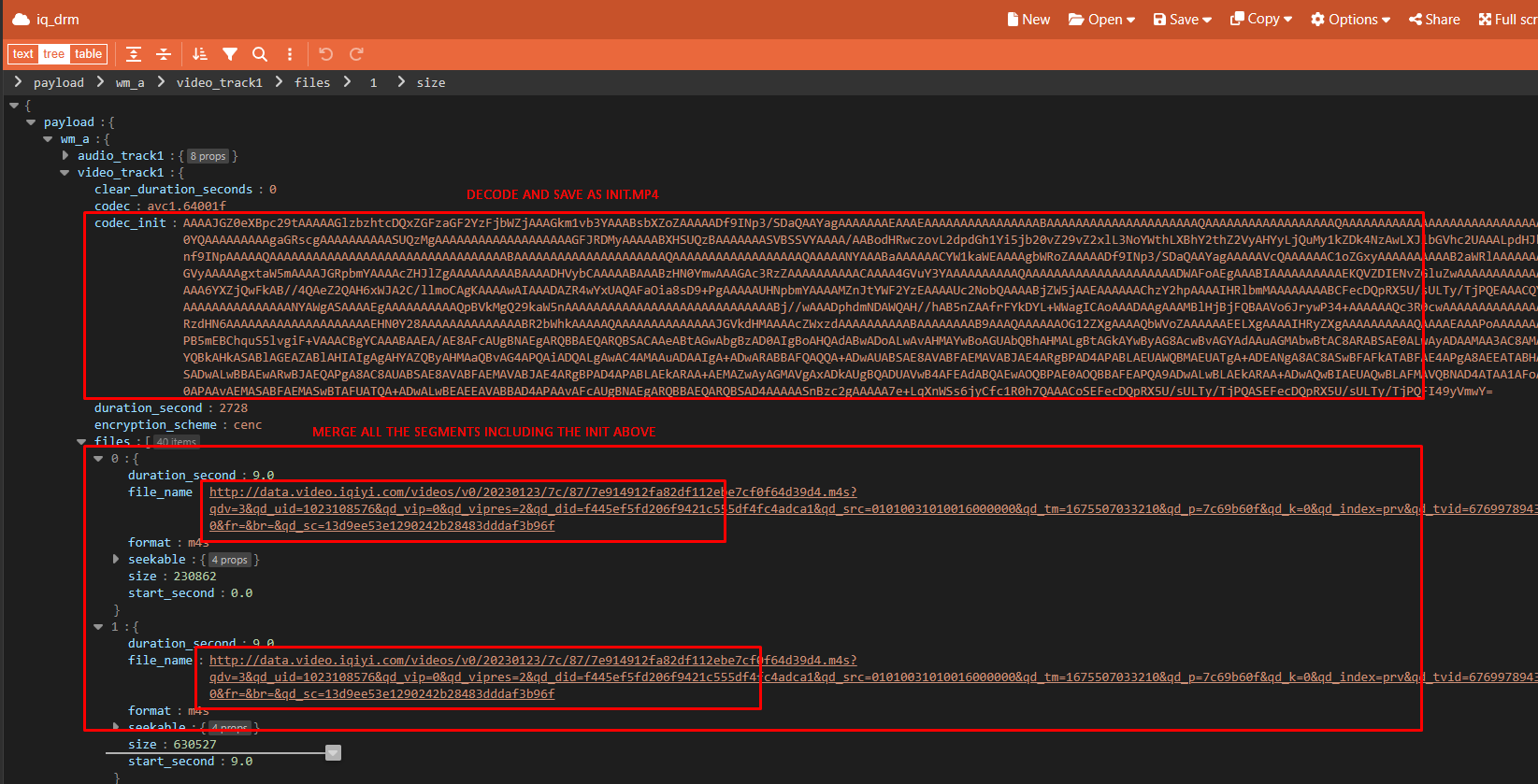Click the Share button
Screen dimensions: 1538x784
(x=1434, y=19)
